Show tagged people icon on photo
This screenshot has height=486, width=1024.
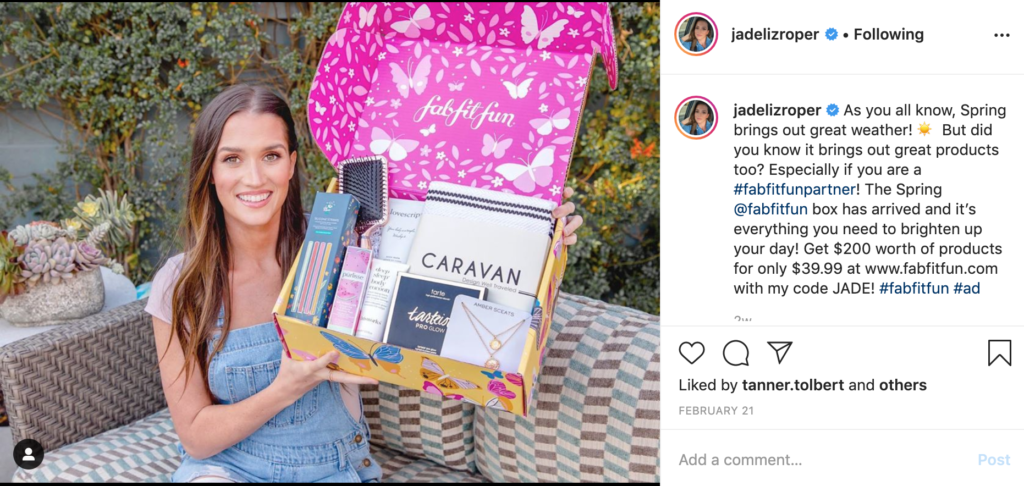29,454
